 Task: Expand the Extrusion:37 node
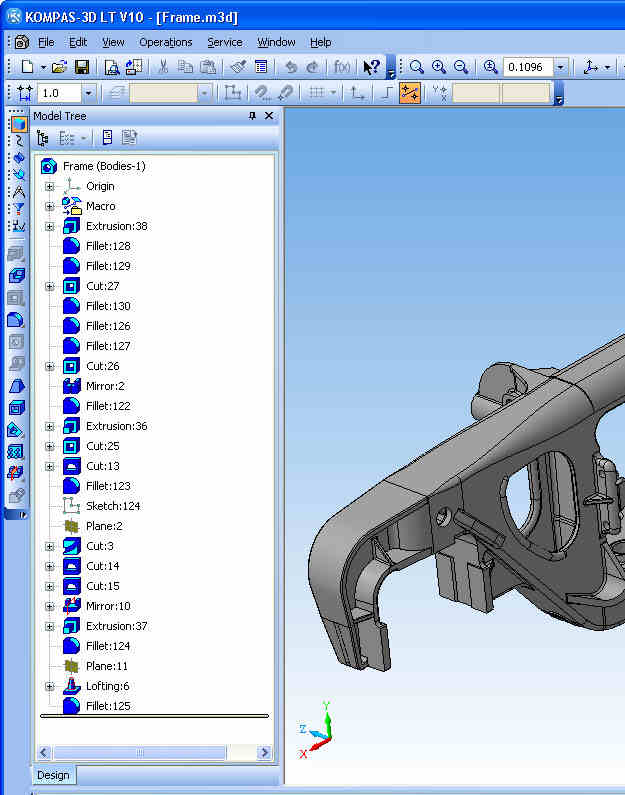coord(49,627)
